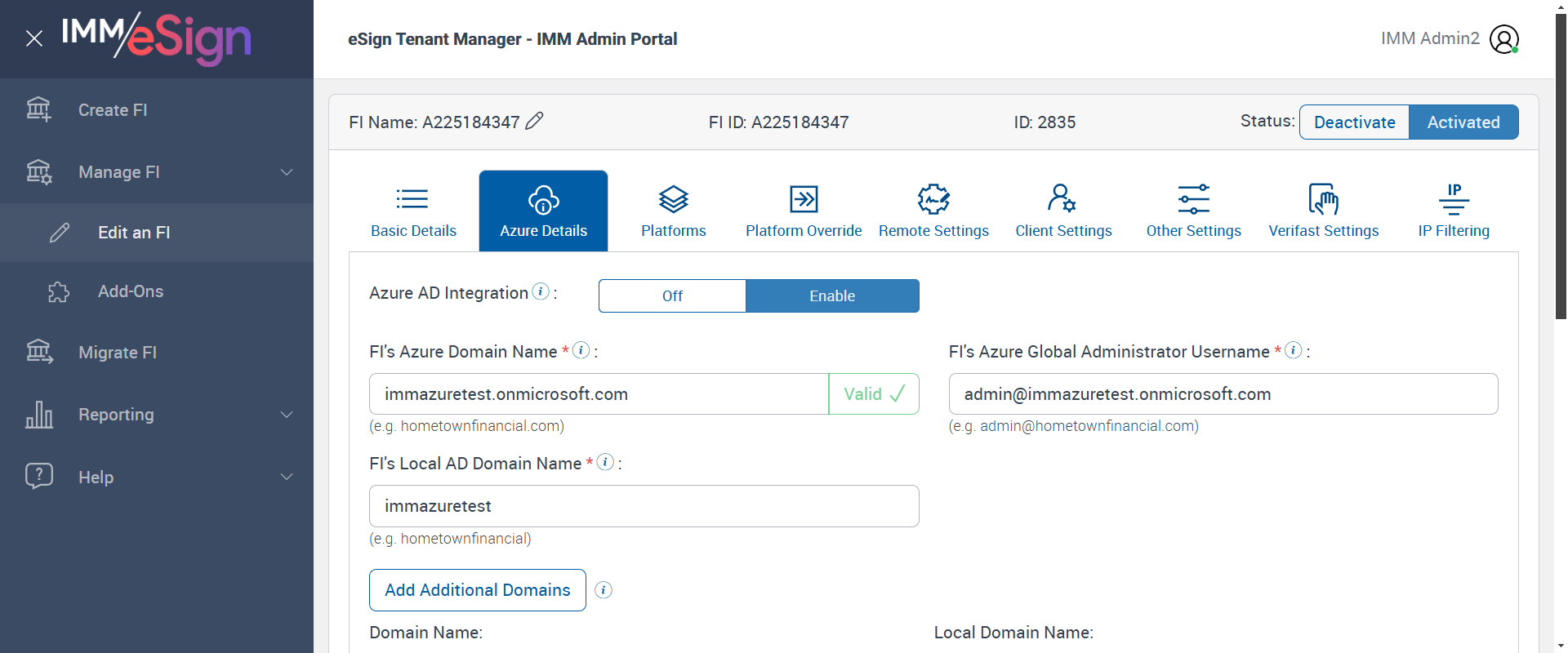Viewport: 1568px width, 653px height.
Task: Switch to the Remote Settings tab
Action: pyautogui.click(x=933, y=211)
